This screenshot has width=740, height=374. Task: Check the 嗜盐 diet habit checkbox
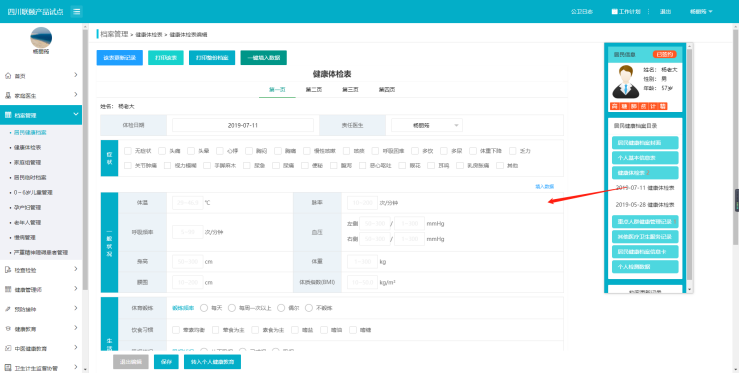pos(295,330)
